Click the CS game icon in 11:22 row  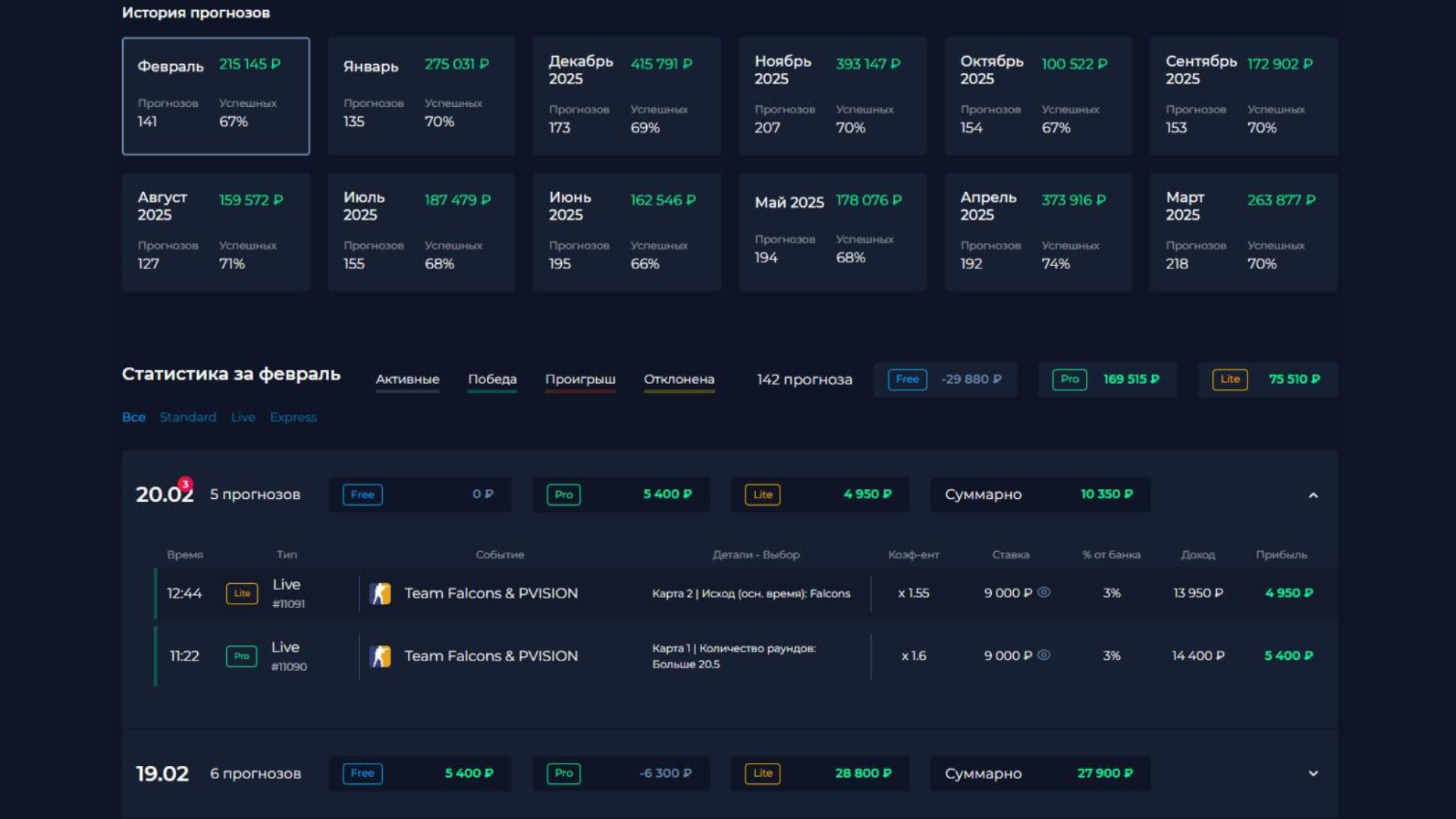[381, 656]
